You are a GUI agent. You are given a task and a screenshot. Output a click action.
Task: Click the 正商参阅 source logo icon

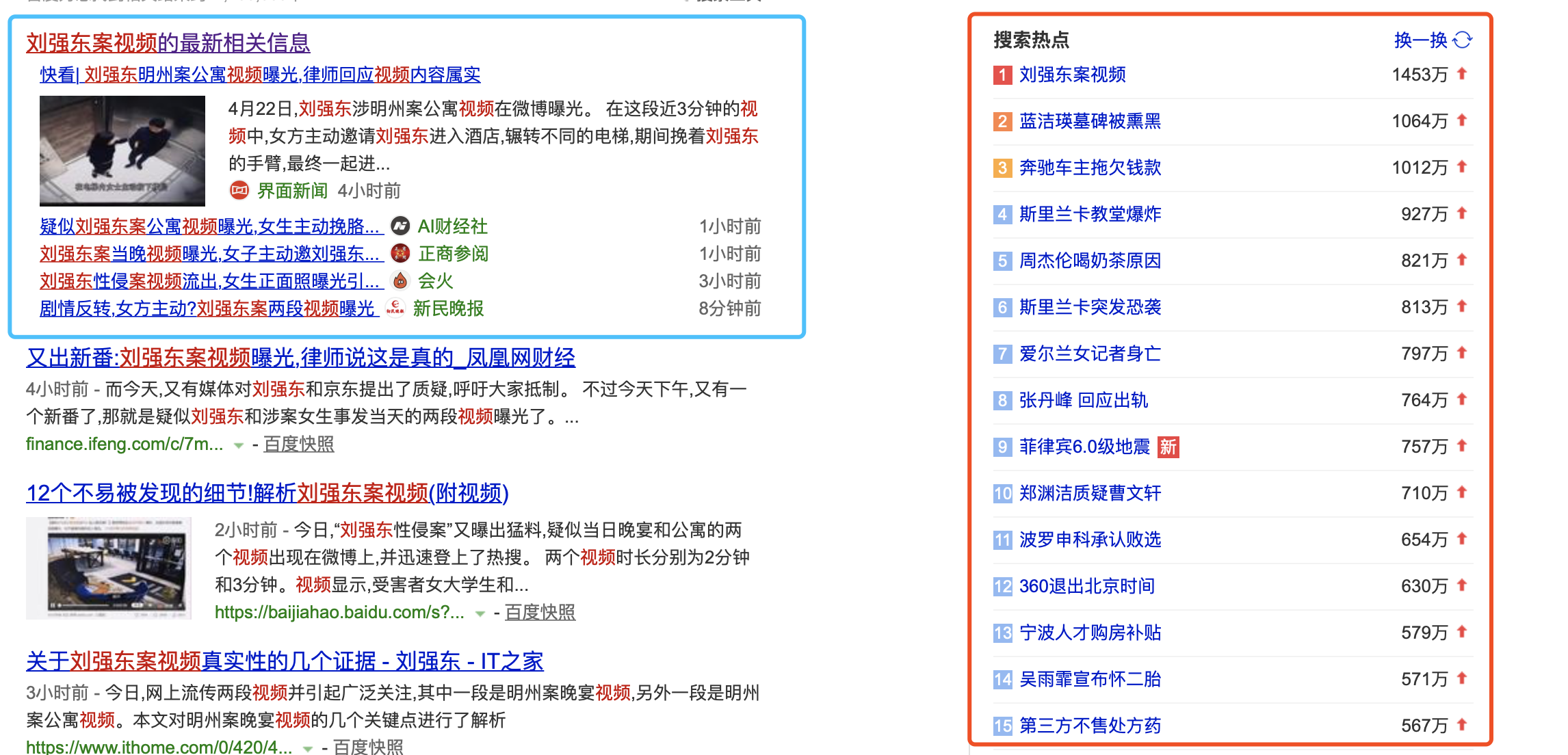[x=400, y=253]
